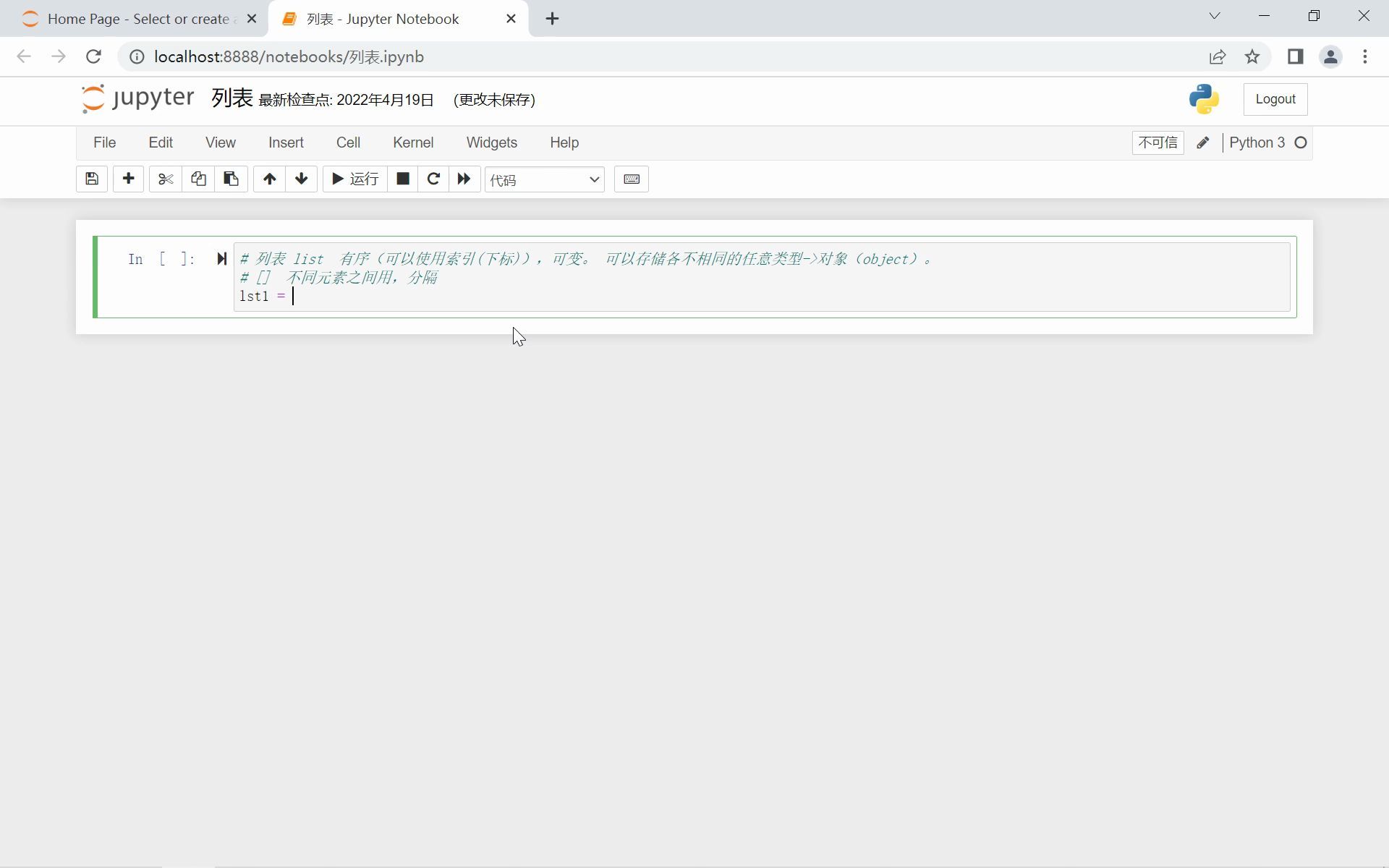The width and height of the screenshot is (1389, 868).
Task: Toggle the 不可信 trust notebook button
Action: pyautogui.click(x=1157, y=142)
